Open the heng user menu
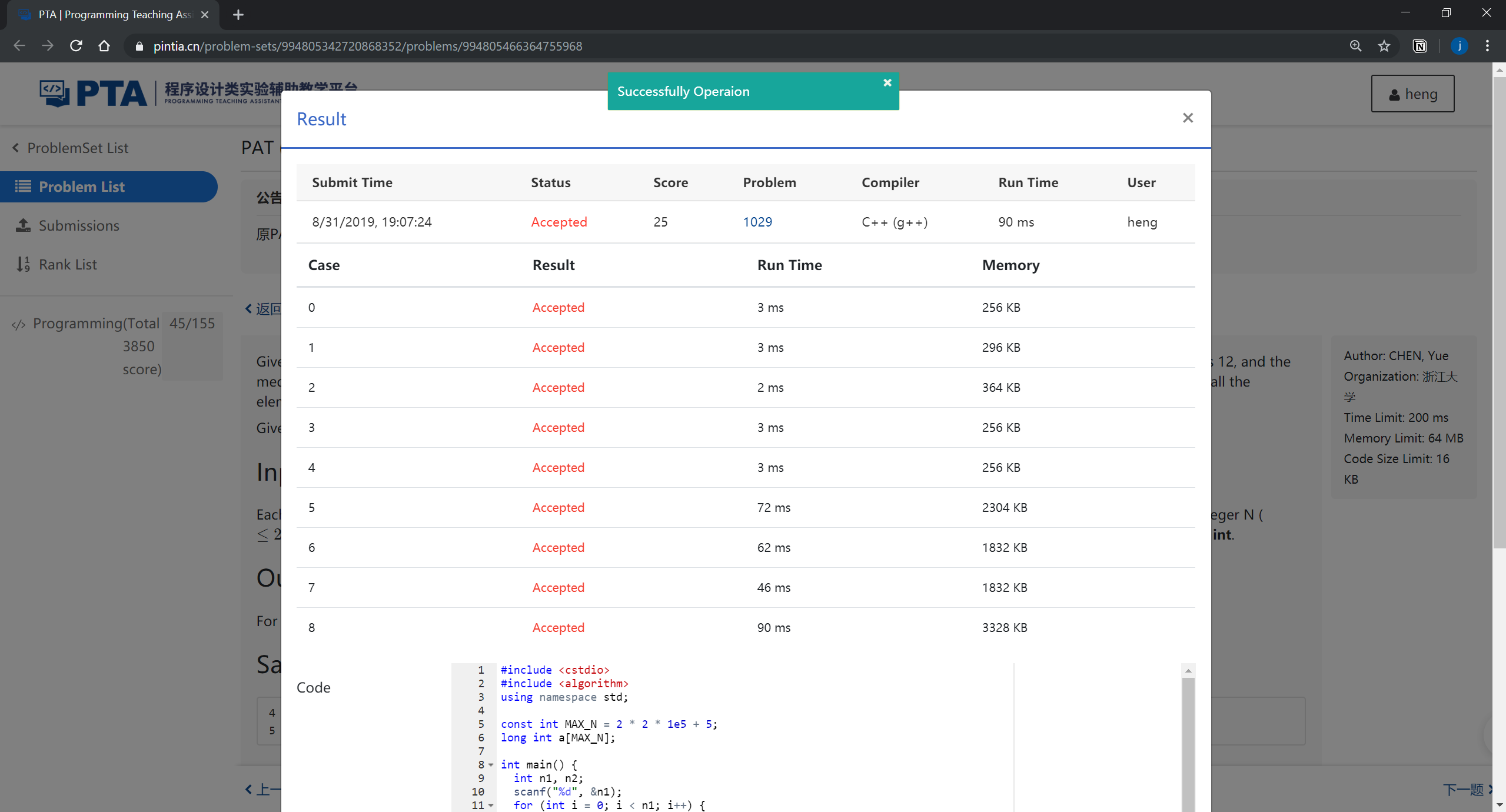 coord(1412,94)
